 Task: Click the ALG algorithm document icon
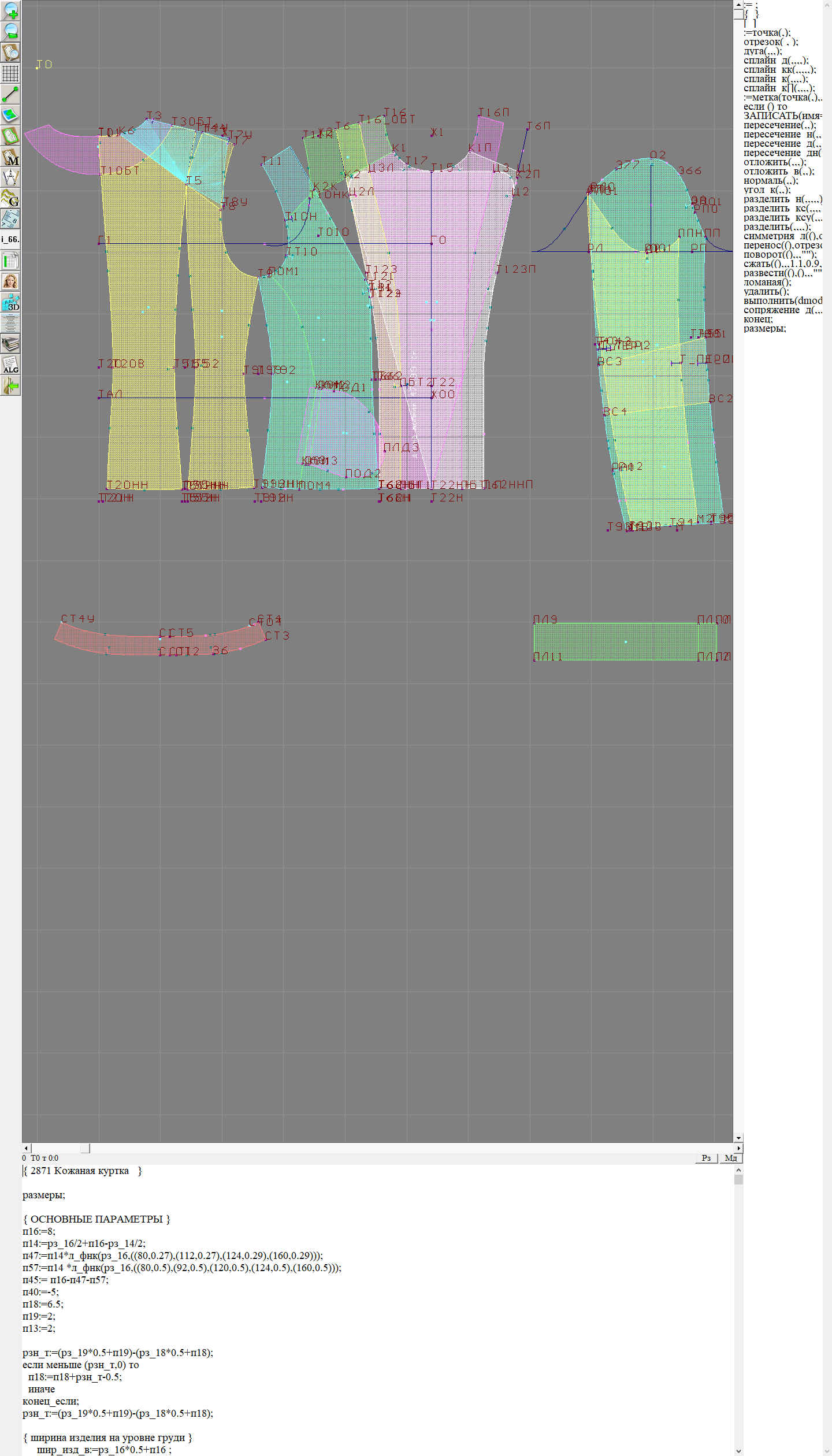[11, 365]
